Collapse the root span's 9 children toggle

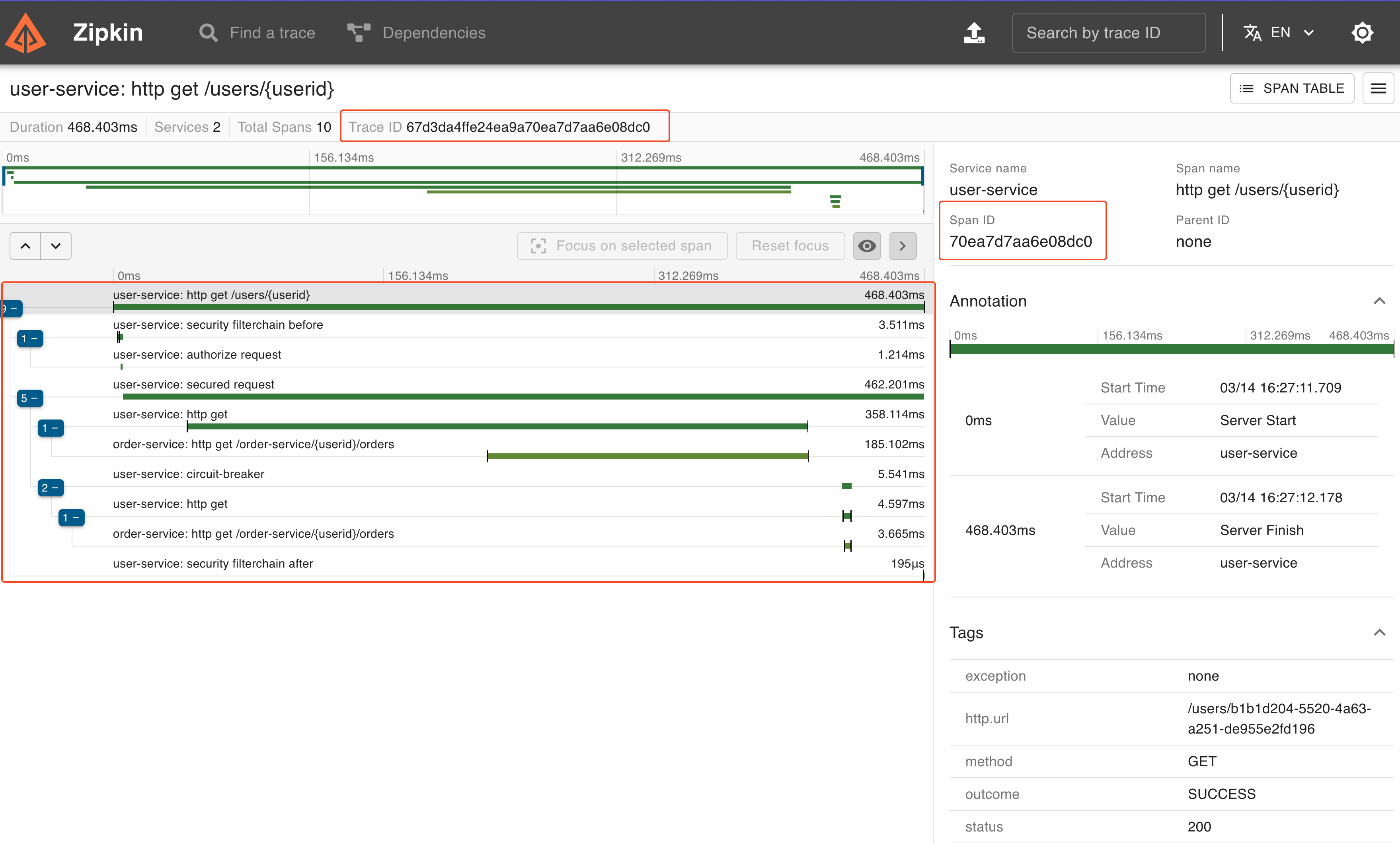(12, 308)
